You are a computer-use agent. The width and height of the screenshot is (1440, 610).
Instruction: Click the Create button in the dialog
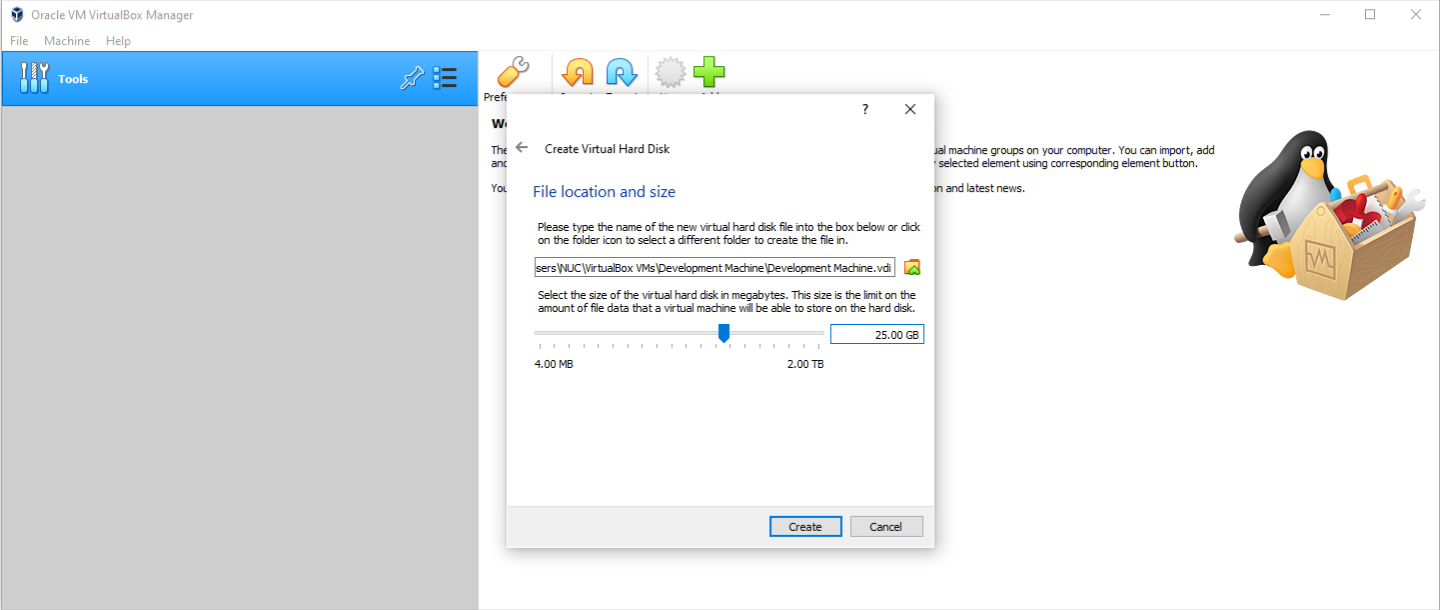pyautogui.click(x=805, y=526)
